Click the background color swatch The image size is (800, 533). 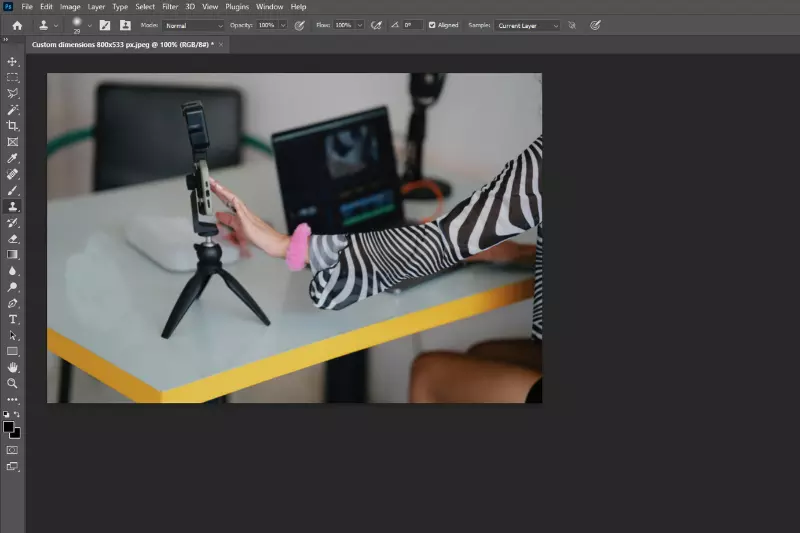coord(16,434)
